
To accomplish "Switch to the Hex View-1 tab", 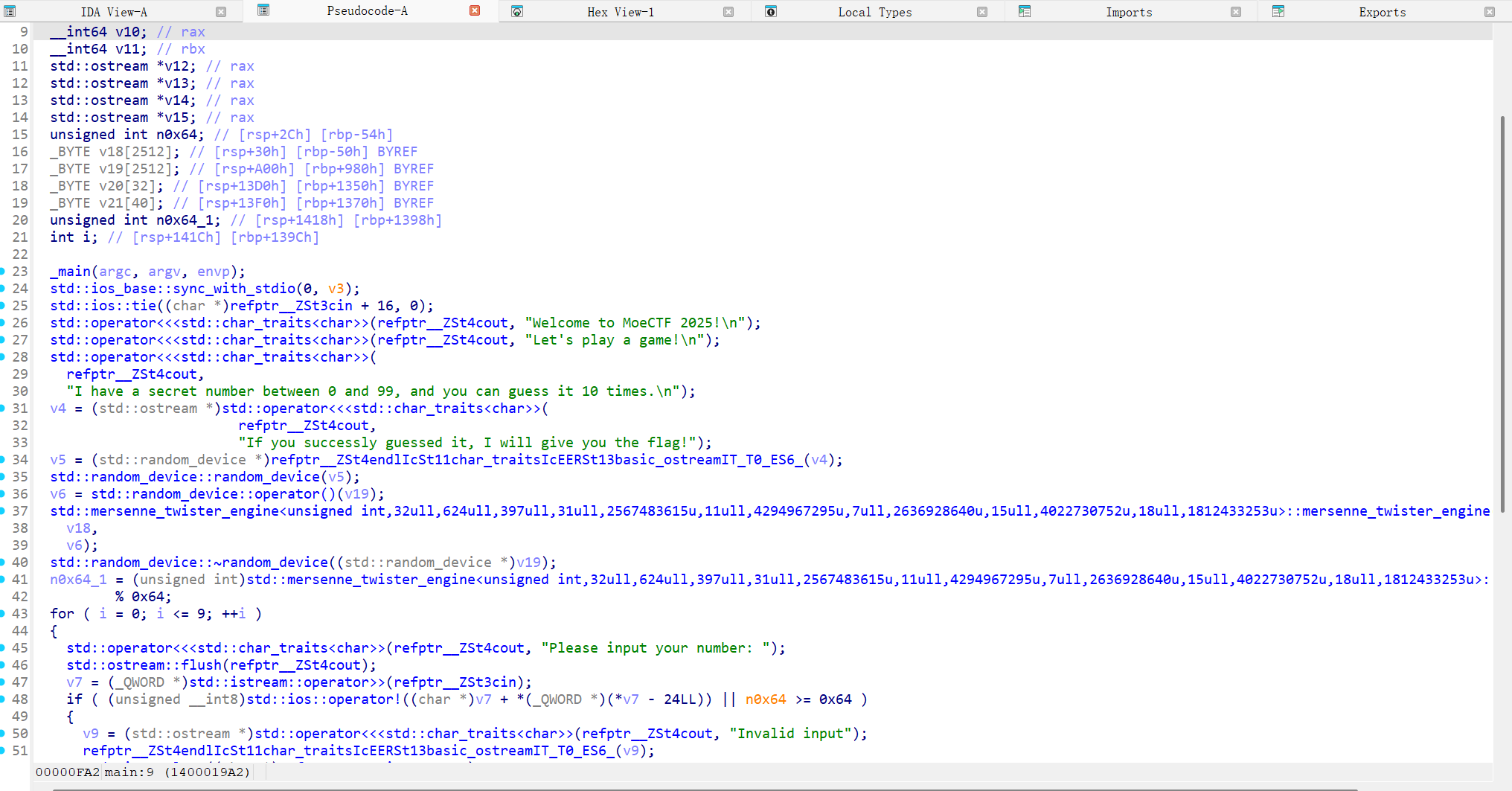I will [x=620, y=12].
